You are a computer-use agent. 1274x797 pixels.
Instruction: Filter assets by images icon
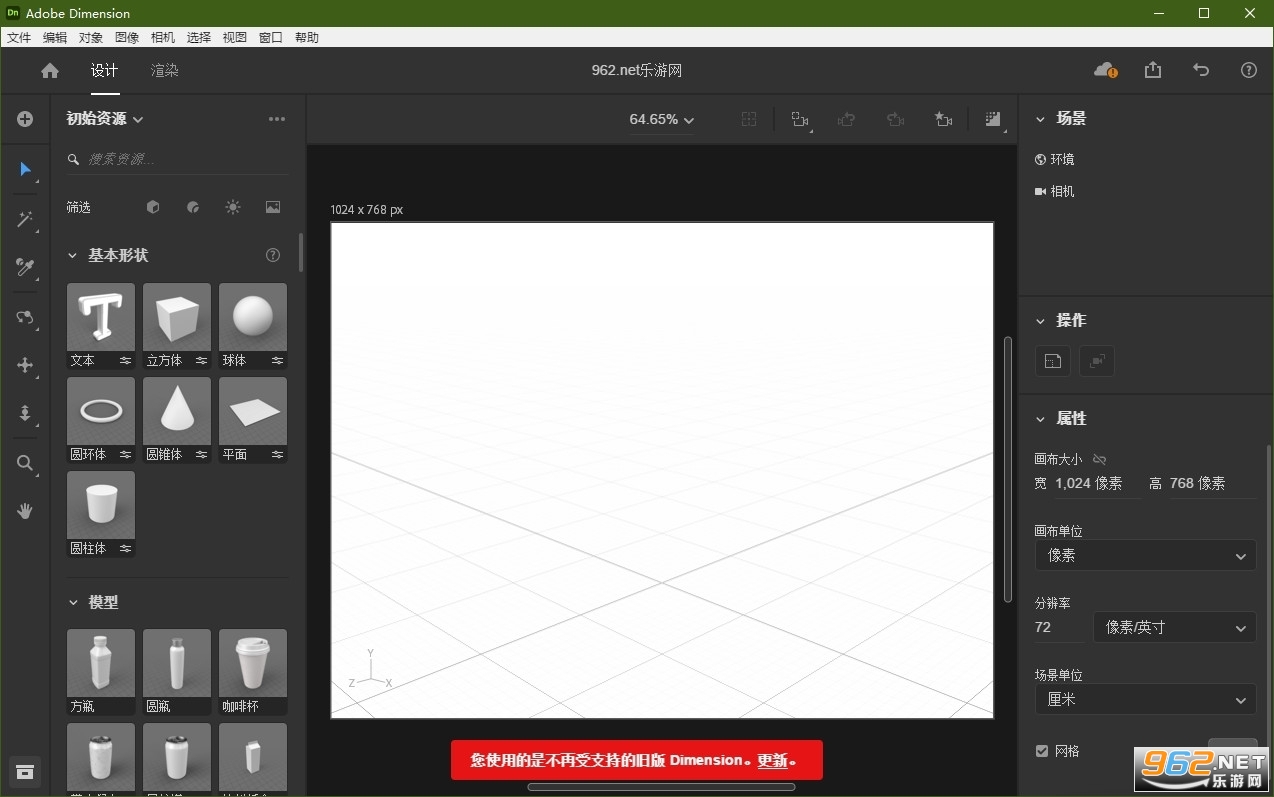[x=273, y=207]
